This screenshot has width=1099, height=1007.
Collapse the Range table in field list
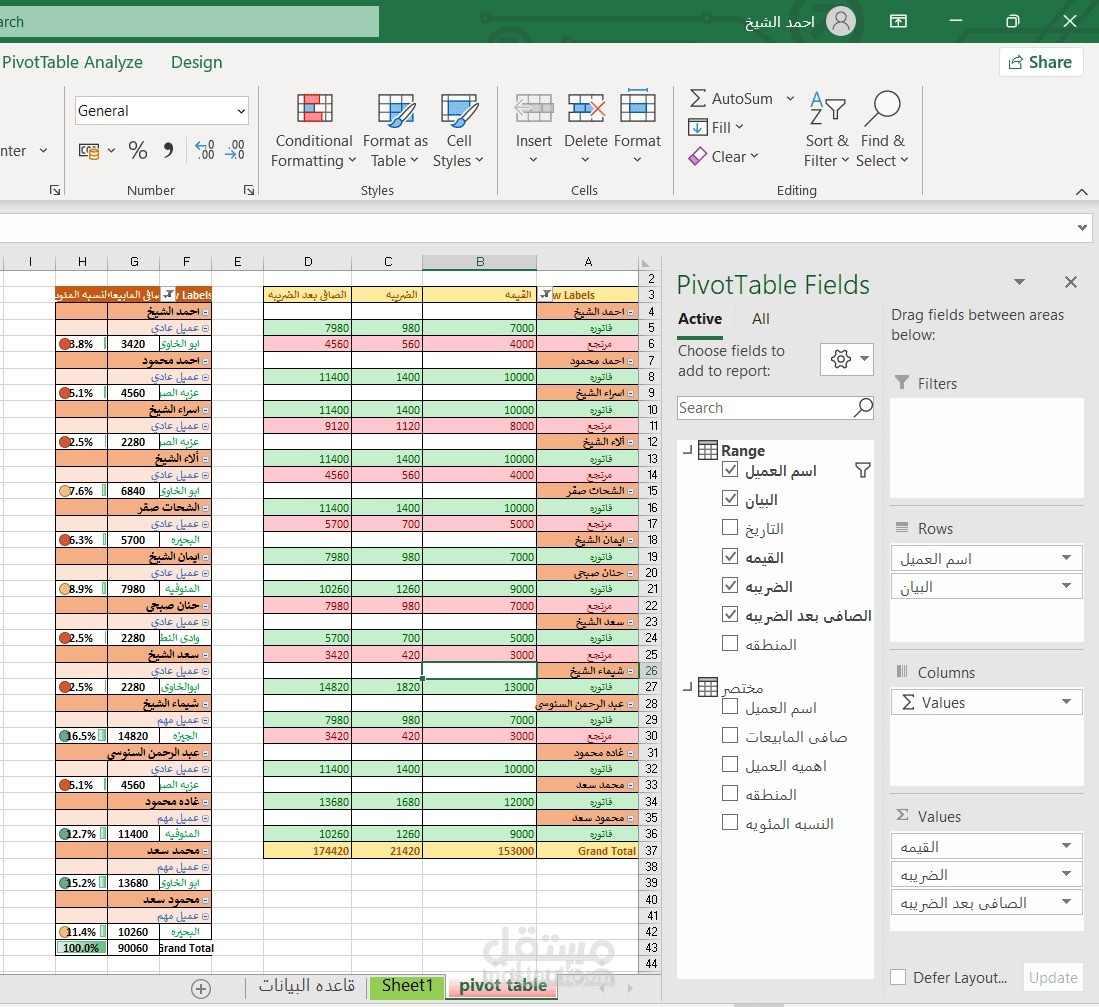tap(688, 451)
